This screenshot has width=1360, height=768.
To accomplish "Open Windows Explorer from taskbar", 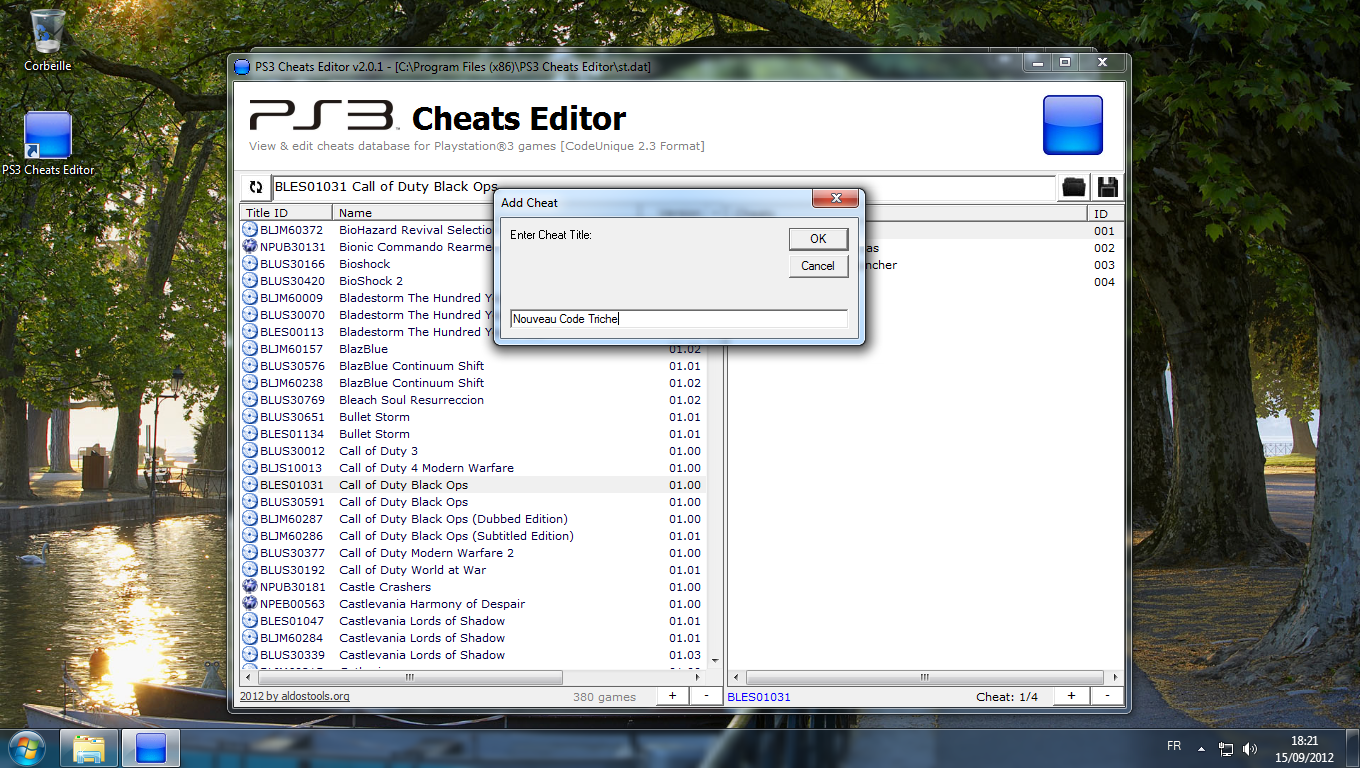I will 89,748.
